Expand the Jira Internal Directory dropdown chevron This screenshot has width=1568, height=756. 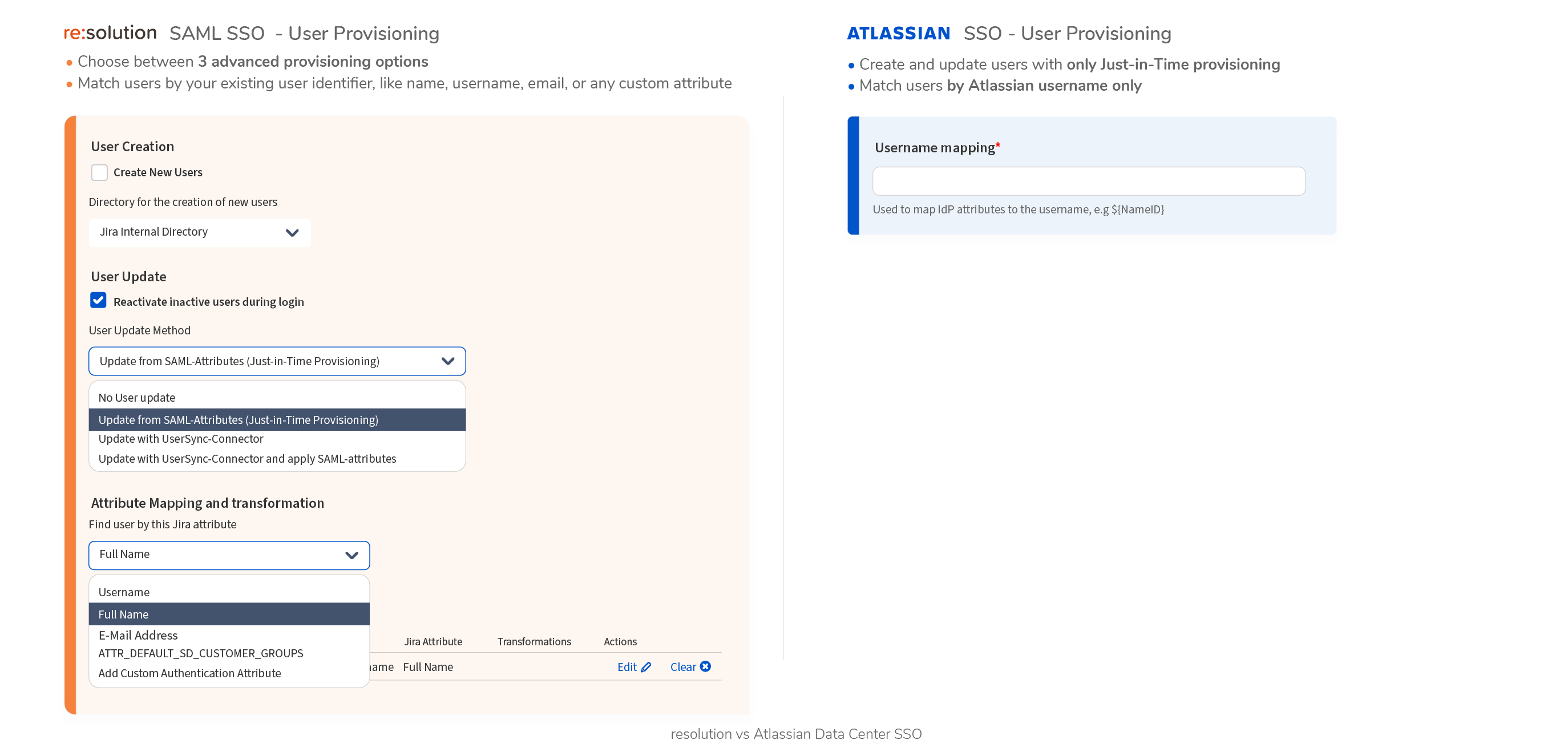pos(292,233)
